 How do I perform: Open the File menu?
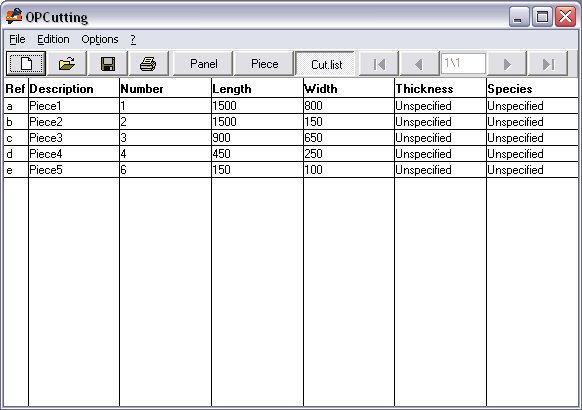click(x=17, y=39)
